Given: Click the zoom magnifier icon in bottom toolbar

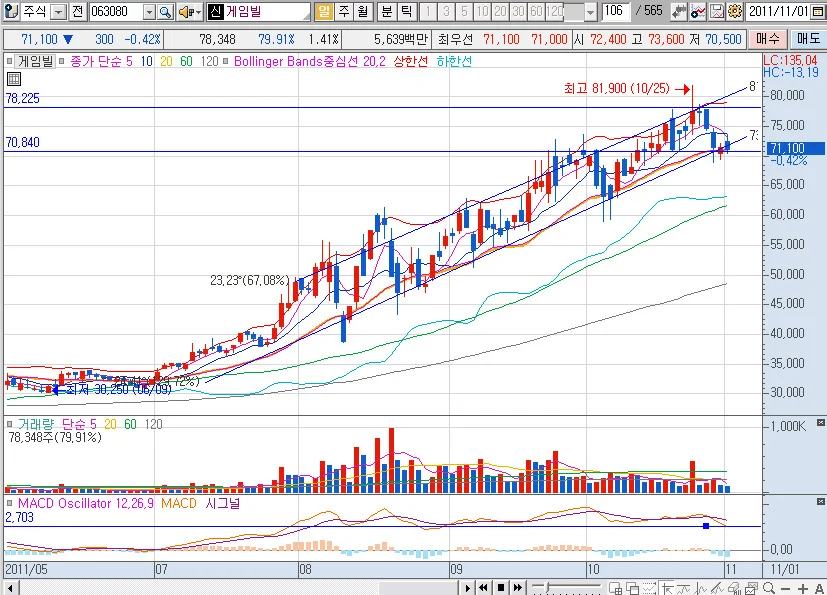Looking at the screenshot, I should tap(769, 588).
